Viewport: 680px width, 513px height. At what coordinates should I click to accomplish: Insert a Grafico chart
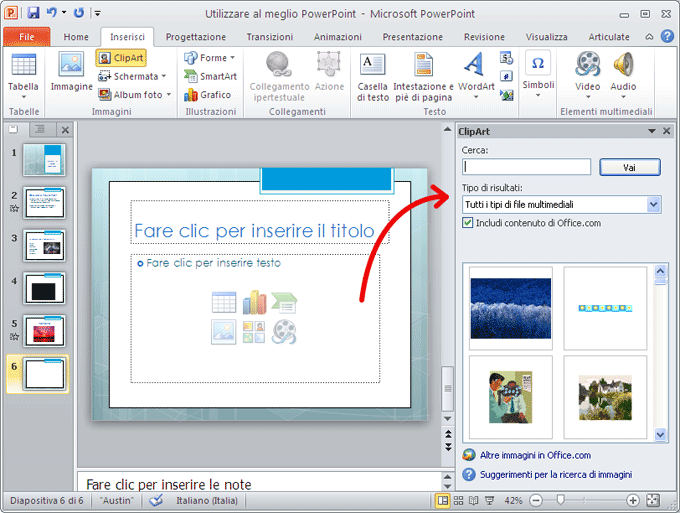tap(207, 95)
